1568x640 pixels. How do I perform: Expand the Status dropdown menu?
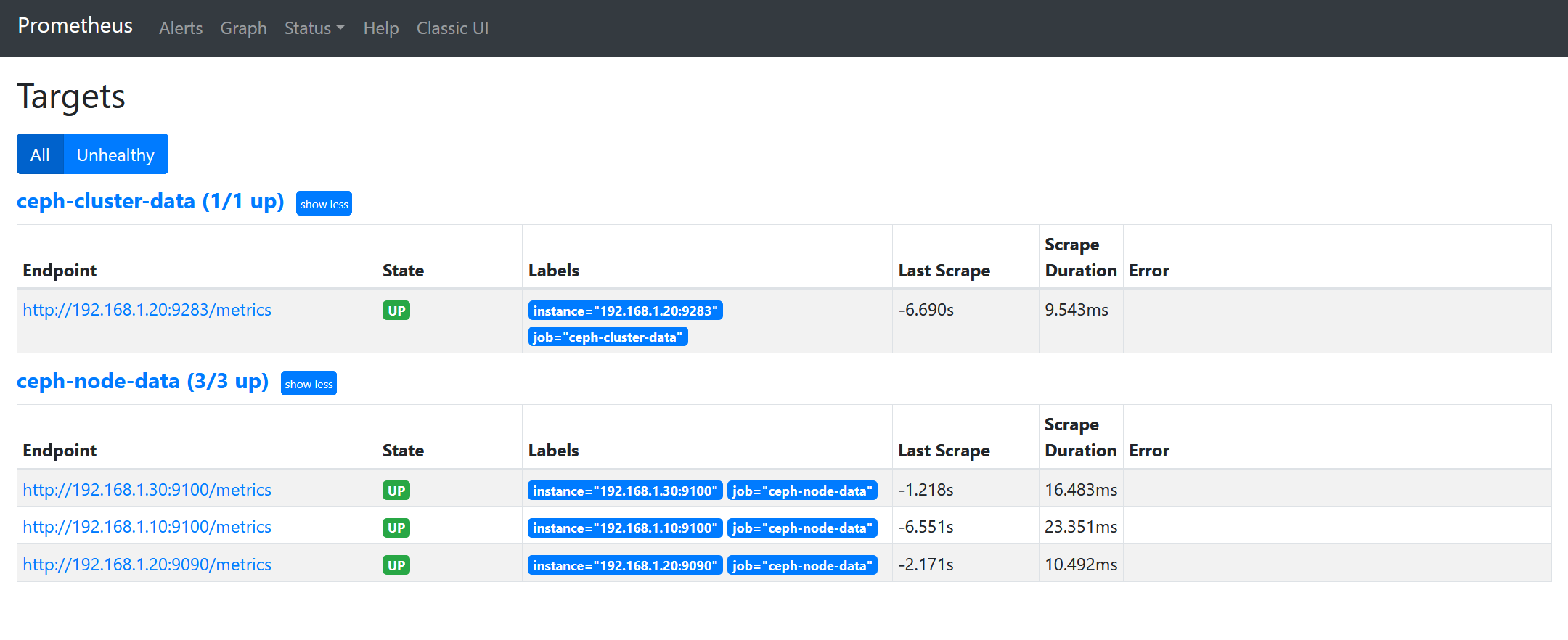pos(314,28)
